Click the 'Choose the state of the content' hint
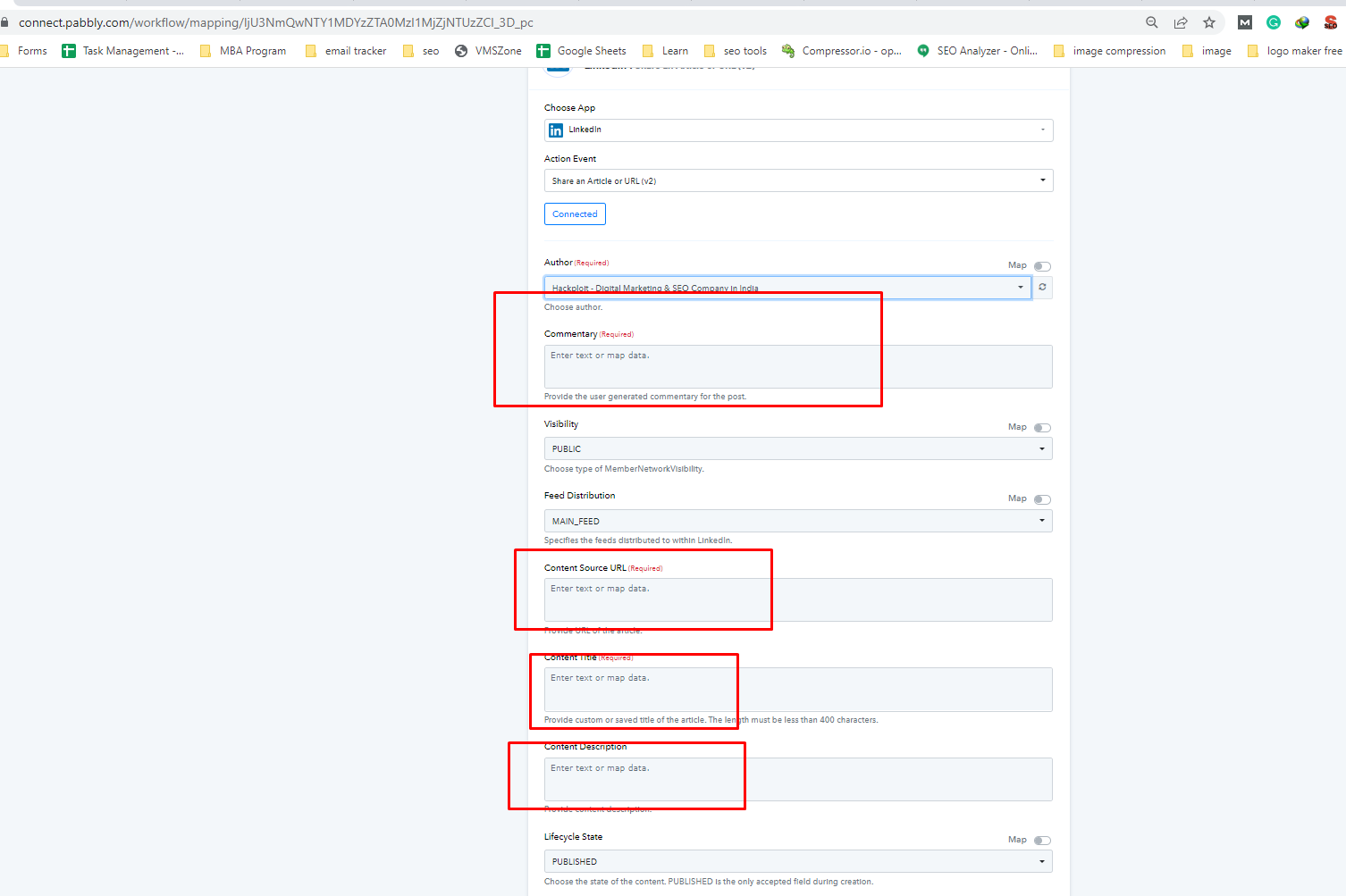The width and height of the screenshot is (1346, 896). (709, 882)
